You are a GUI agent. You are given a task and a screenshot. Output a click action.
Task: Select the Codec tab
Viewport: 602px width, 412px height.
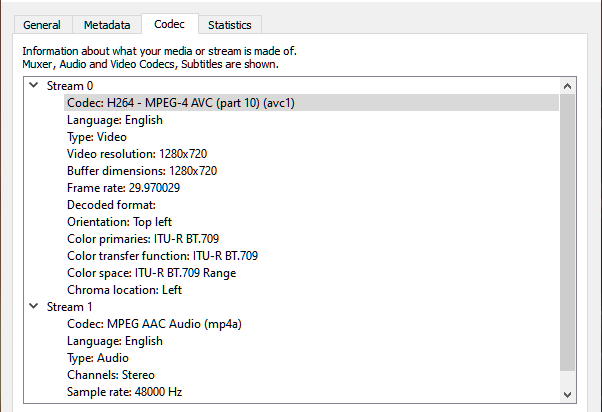169,23
